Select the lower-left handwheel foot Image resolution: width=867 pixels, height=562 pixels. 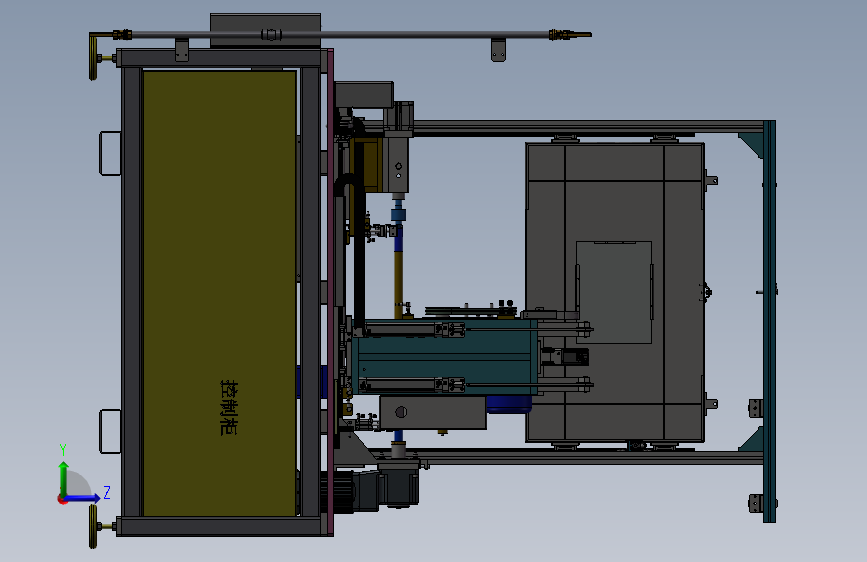(x=93, y=527)
